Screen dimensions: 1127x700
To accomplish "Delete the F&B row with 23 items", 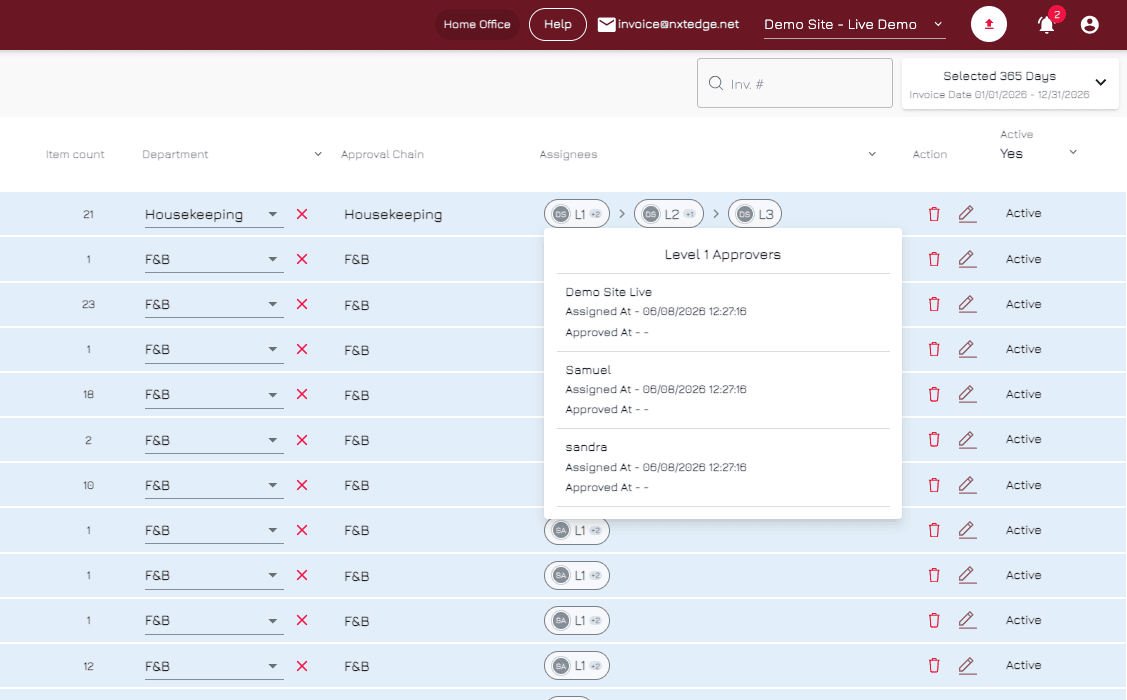I will (x=934, y=305).
